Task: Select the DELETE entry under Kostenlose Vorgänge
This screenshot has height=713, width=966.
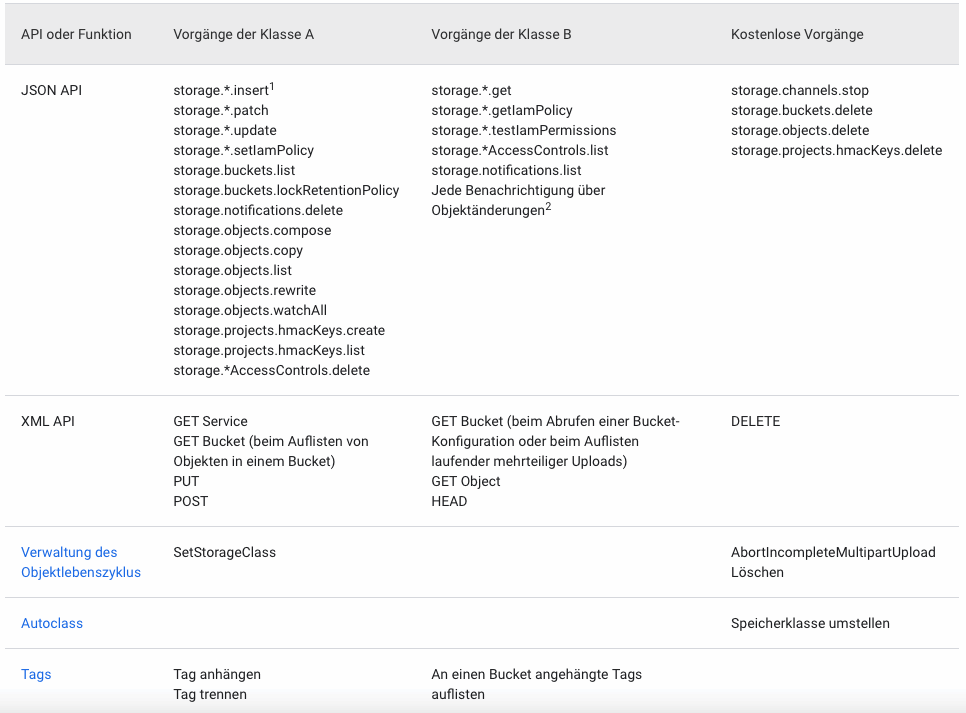Action: pyautogui.click(x=754, y=421)
